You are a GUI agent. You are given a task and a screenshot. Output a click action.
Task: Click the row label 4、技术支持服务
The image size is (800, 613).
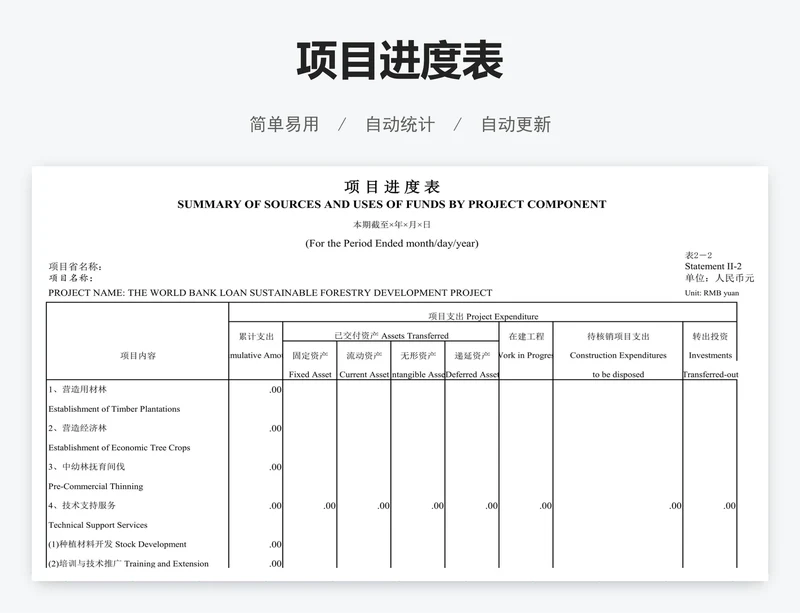click(x=82, y=505)
